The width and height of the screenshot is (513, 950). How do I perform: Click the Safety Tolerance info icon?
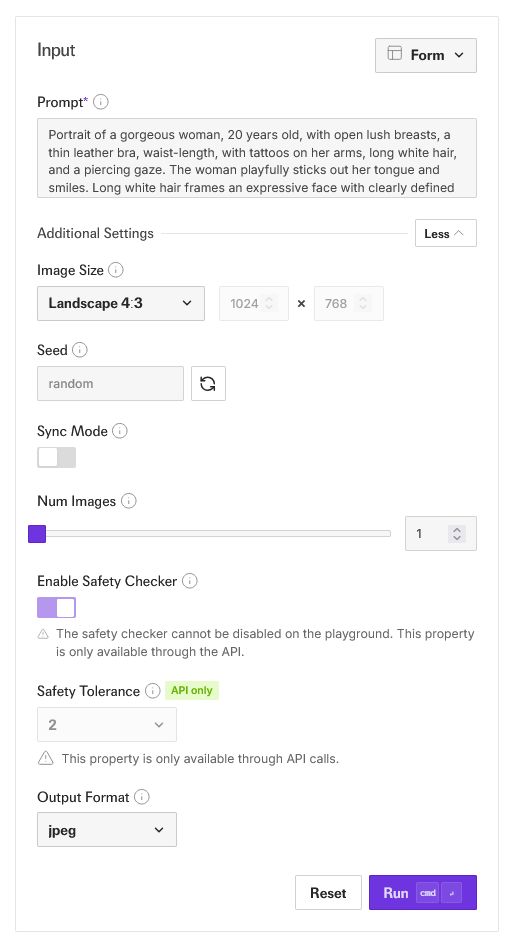(x=153, y=691)
